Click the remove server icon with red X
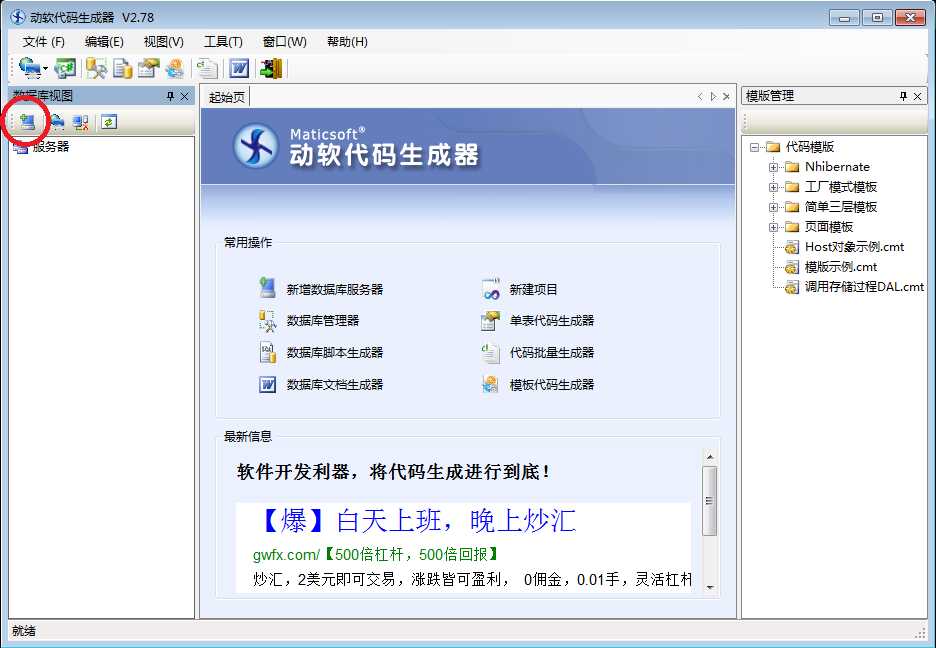This screenshot has height=648, width=936. 81,122
